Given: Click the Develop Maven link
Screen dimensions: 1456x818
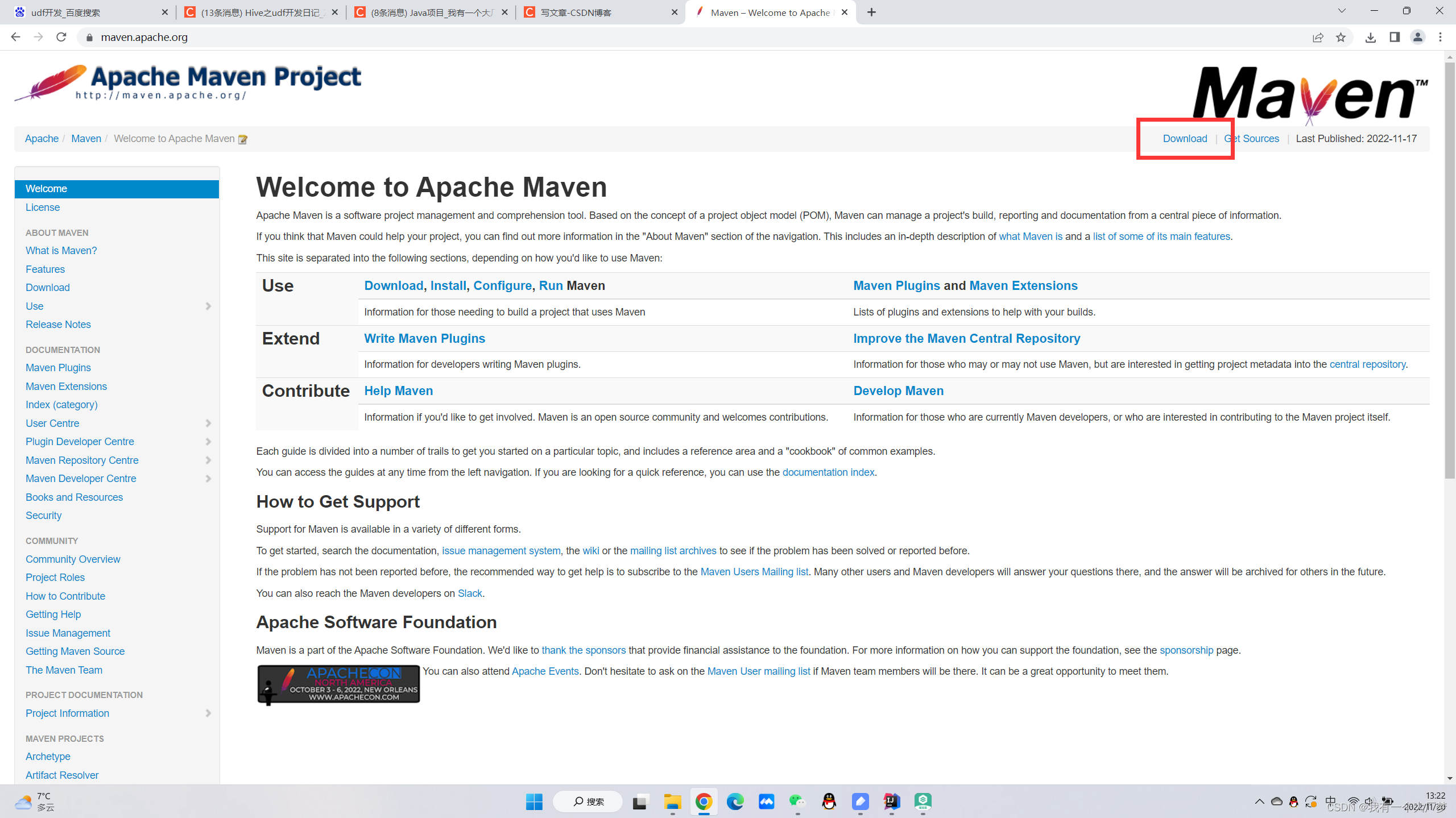Looking at the screenshot, I should click(898, 391).
